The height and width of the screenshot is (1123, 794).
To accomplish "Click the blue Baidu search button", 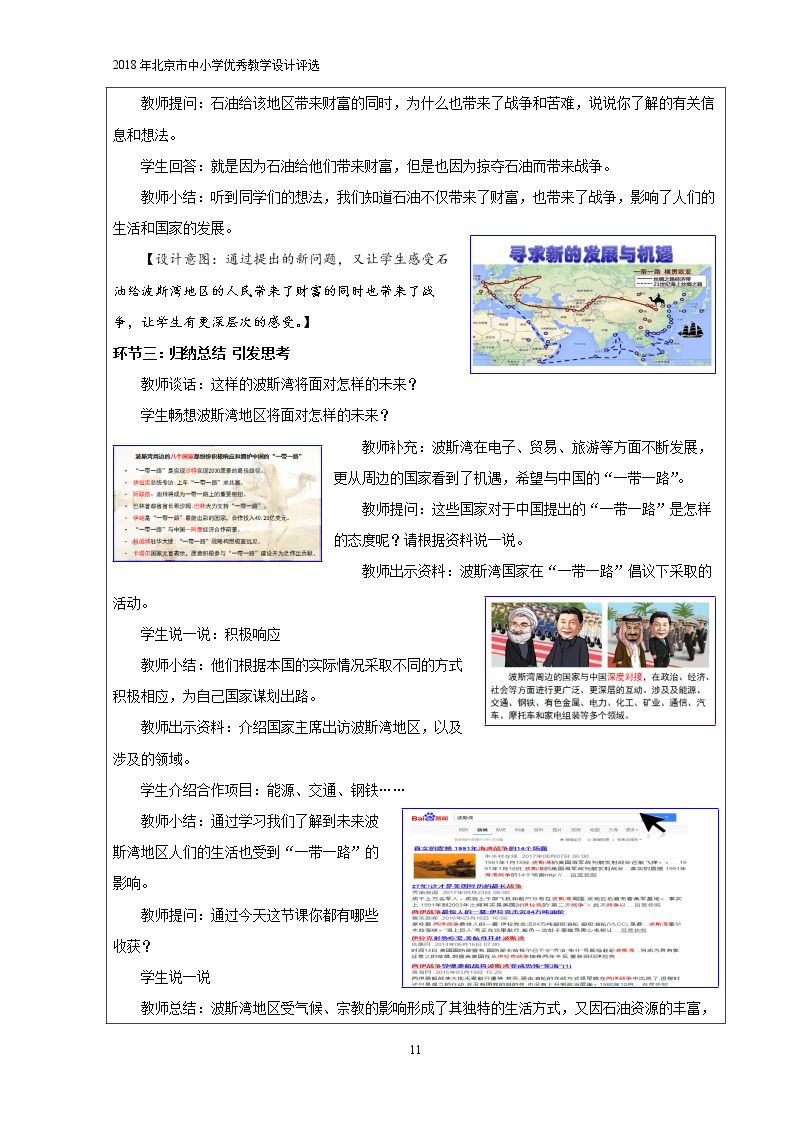I will point(659,817).
